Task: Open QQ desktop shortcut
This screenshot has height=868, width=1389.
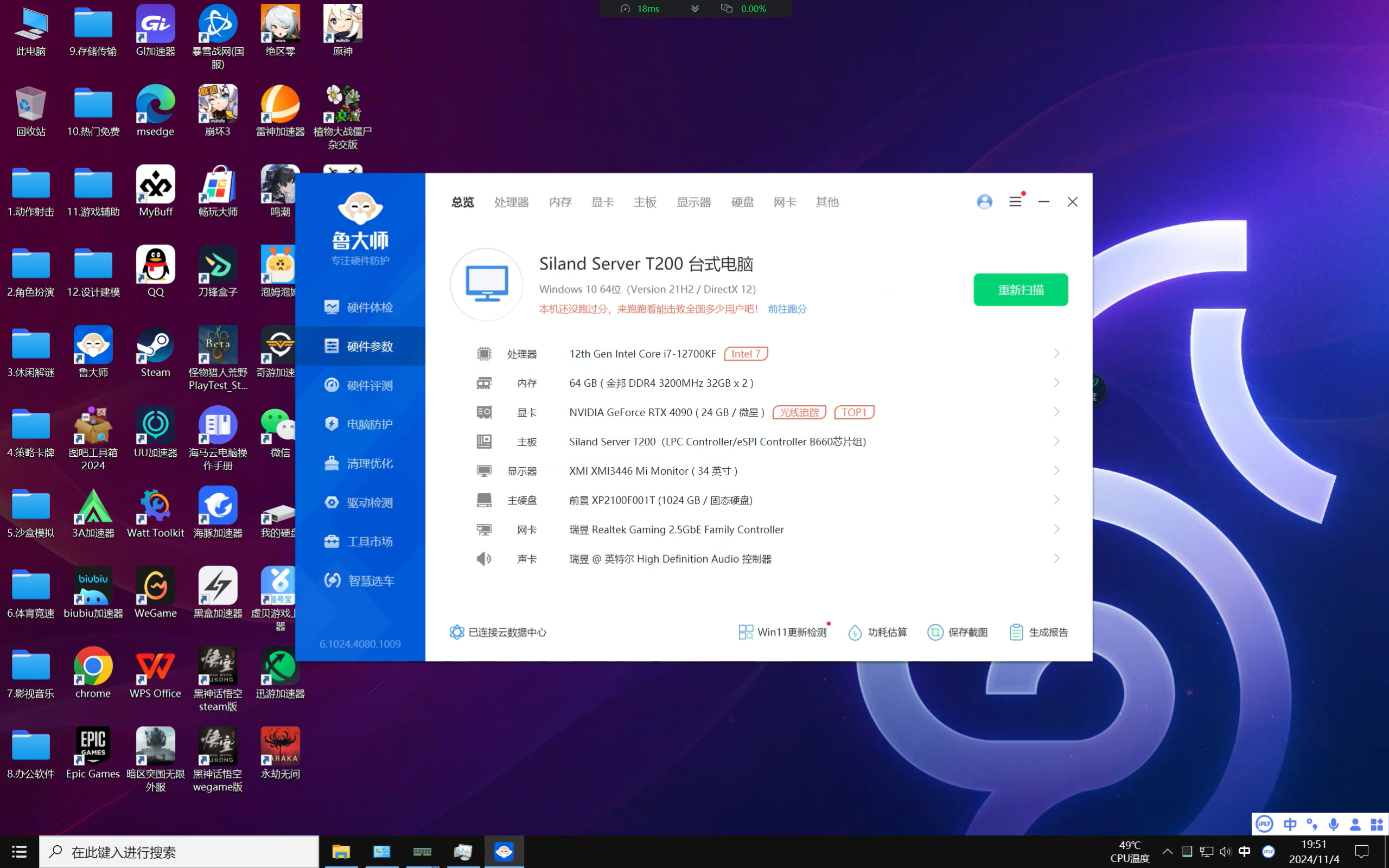Action: pyautogui.click(x=156, y=272)
